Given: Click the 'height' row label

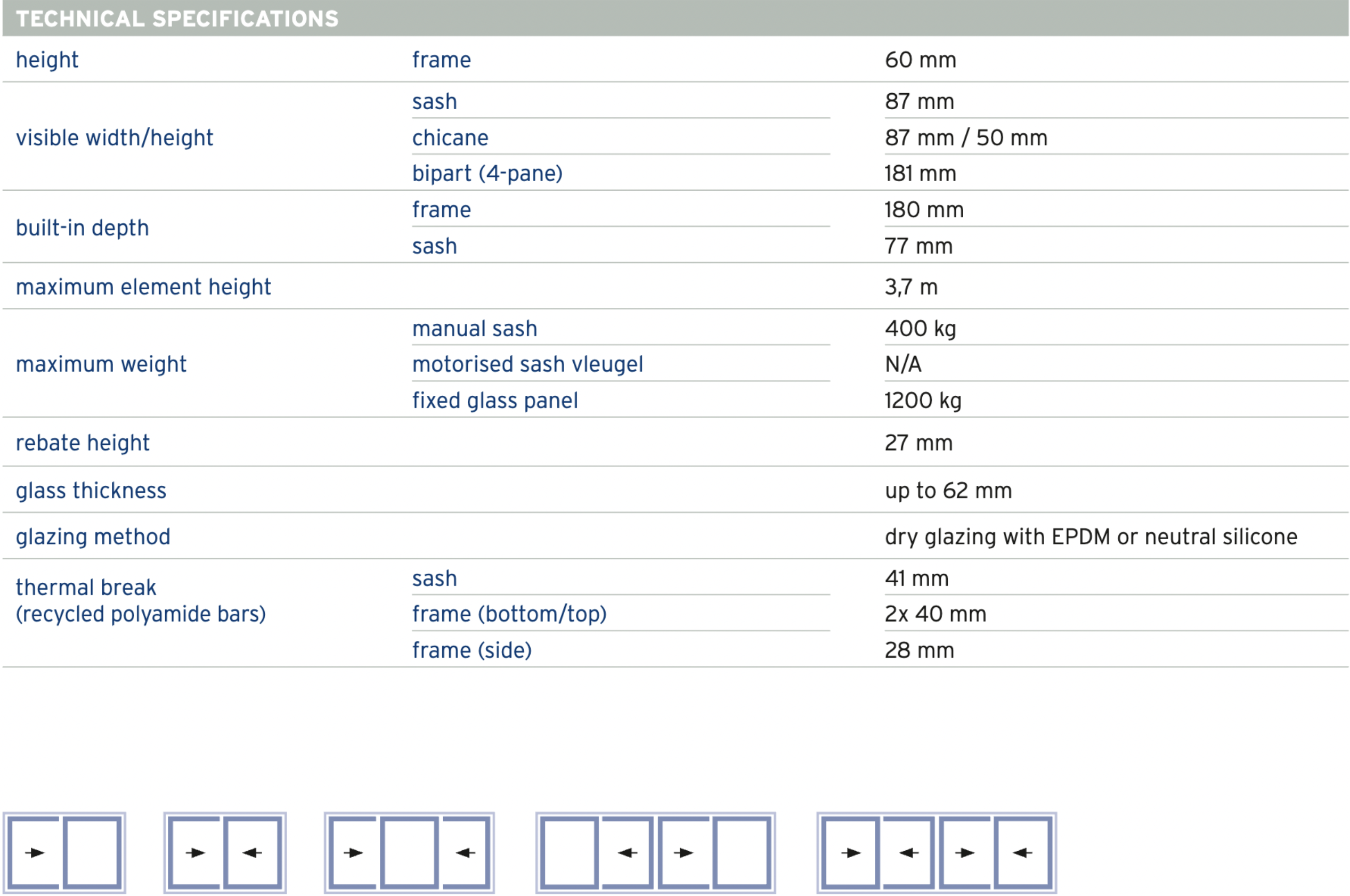Looking at the screenshot, I should click(x=47, y=60).
